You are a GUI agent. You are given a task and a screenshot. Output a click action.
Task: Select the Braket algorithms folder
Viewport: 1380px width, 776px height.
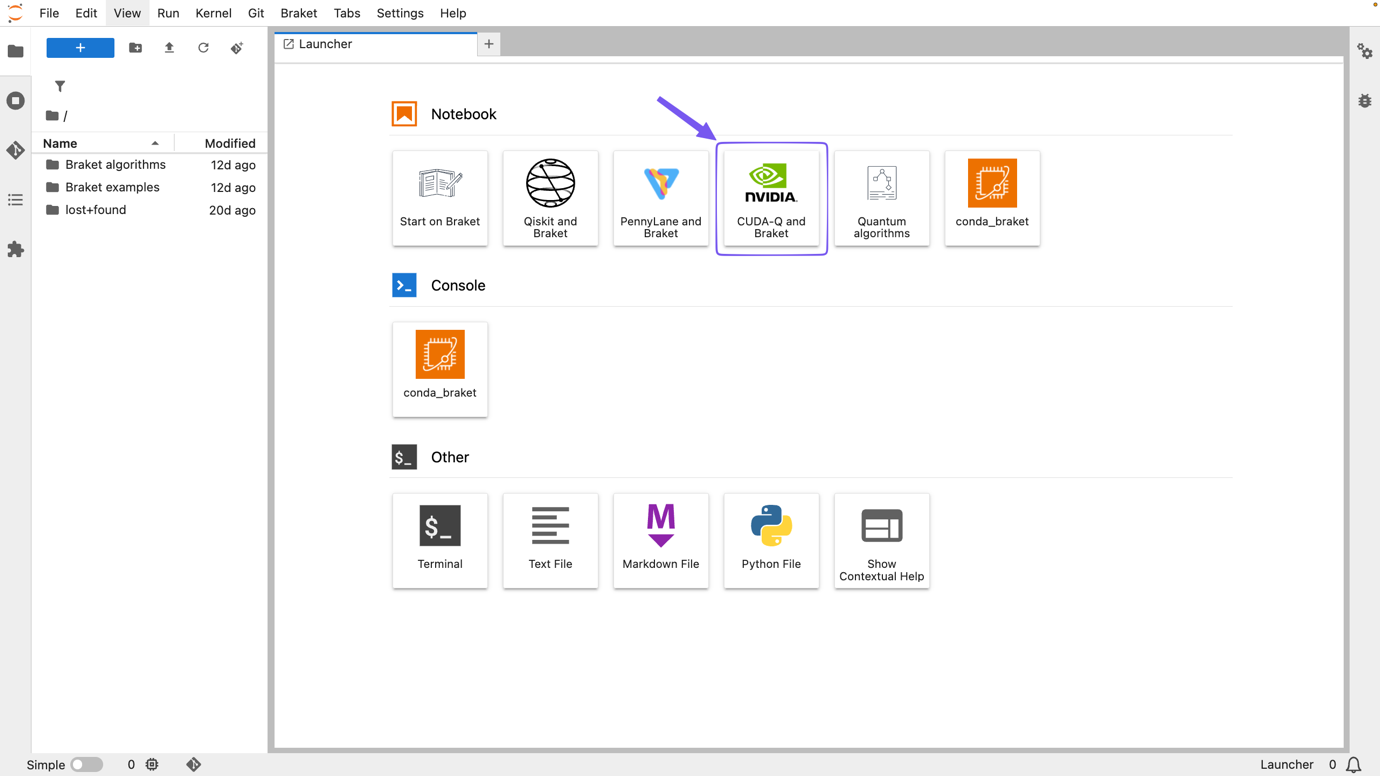(150, 165)
